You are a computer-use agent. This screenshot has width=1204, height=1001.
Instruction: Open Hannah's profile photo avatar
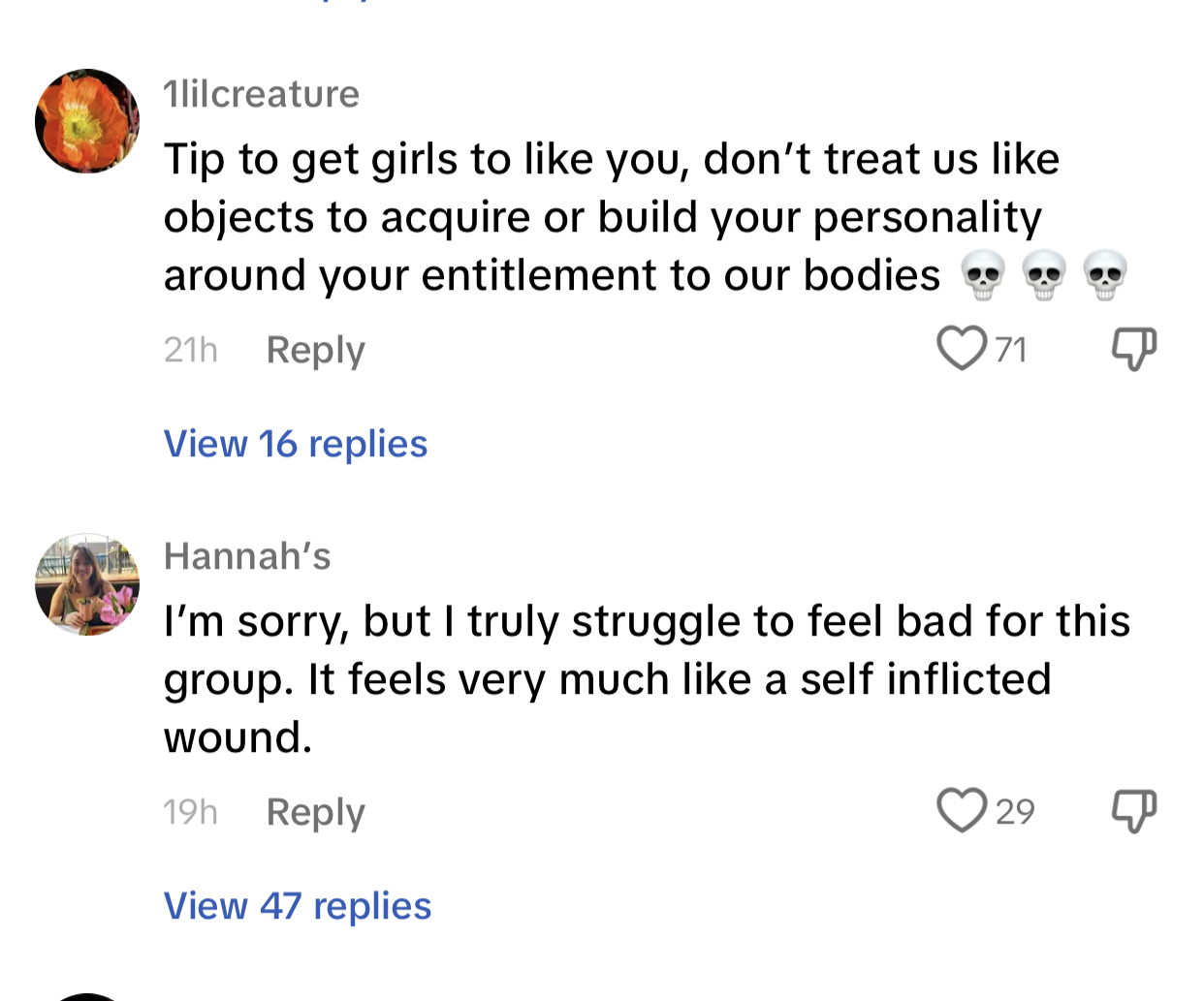point(87,584)
